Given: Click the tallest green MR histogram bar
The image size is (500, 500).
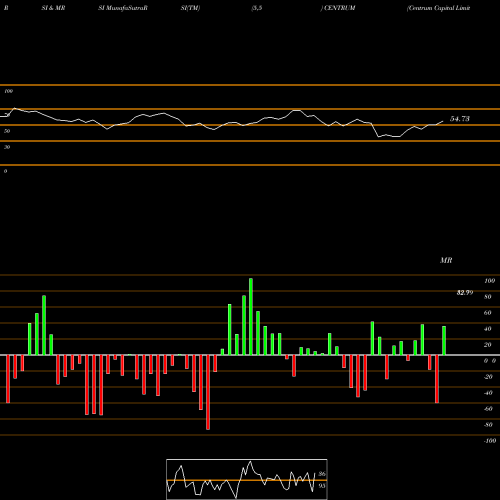Looking at the screenshot, I should 251,317.
